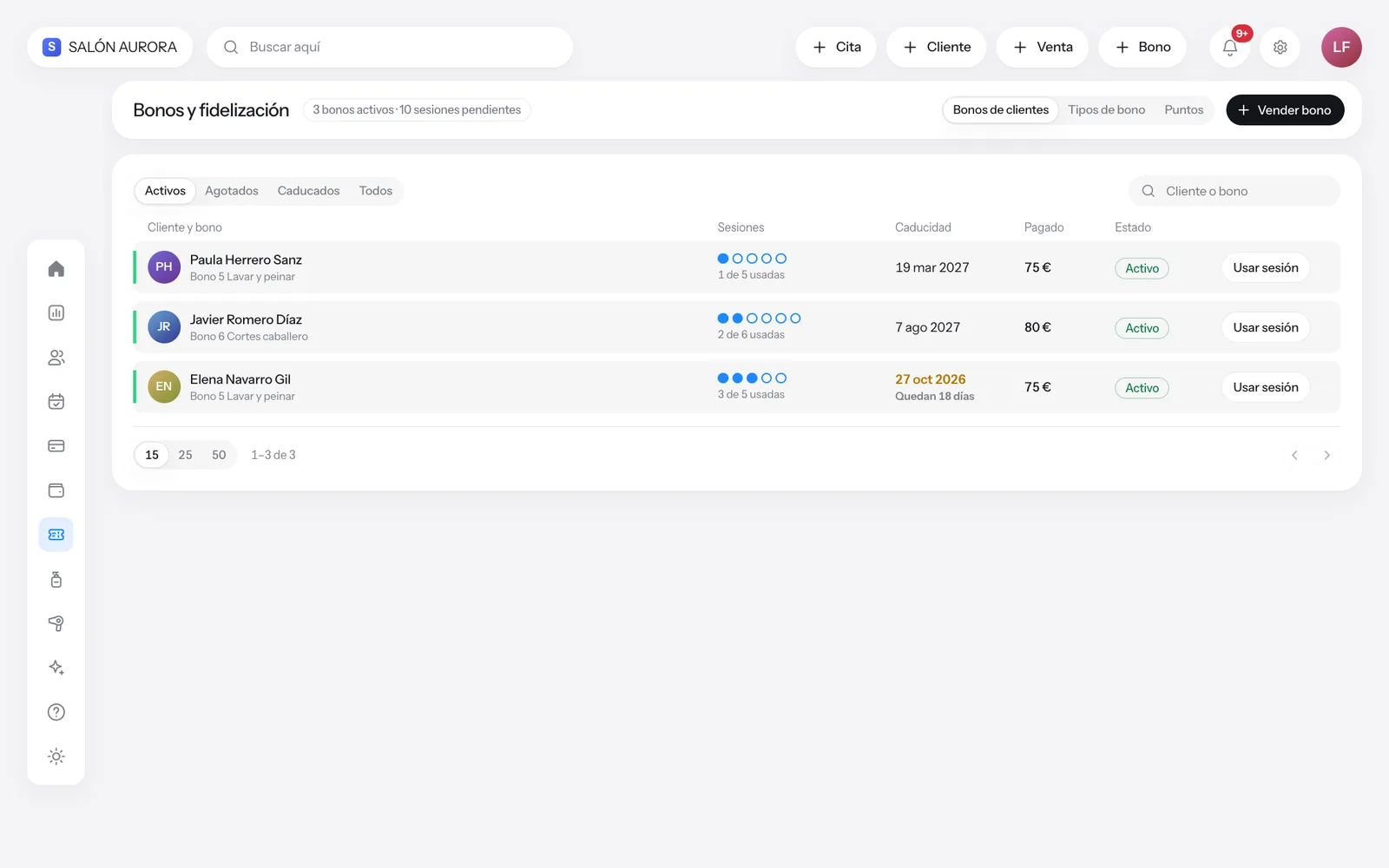Screen dimensions: 1389x868
Task: Set page size to 15 rows
Action: tap(152, 455)
